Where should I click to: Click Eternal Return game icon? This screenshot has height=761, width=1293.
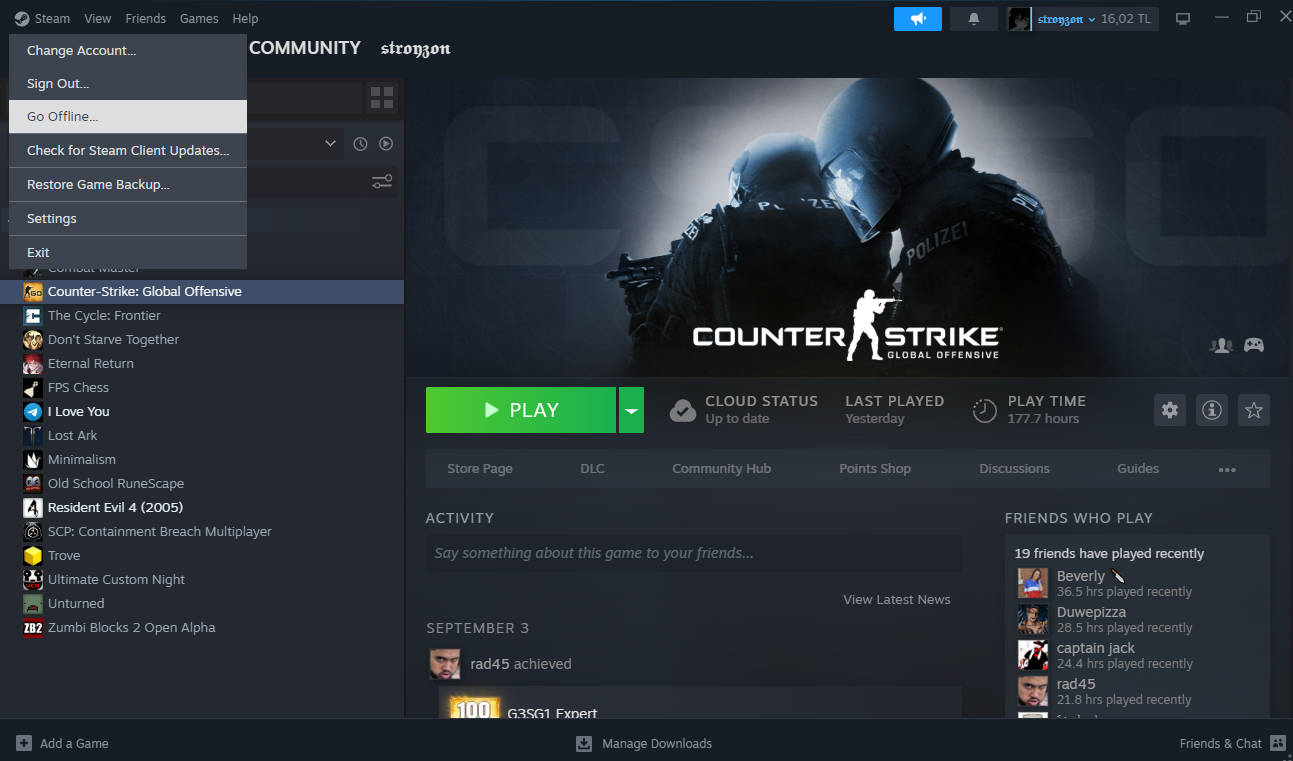pyautogui.click(x=33, y=364)
